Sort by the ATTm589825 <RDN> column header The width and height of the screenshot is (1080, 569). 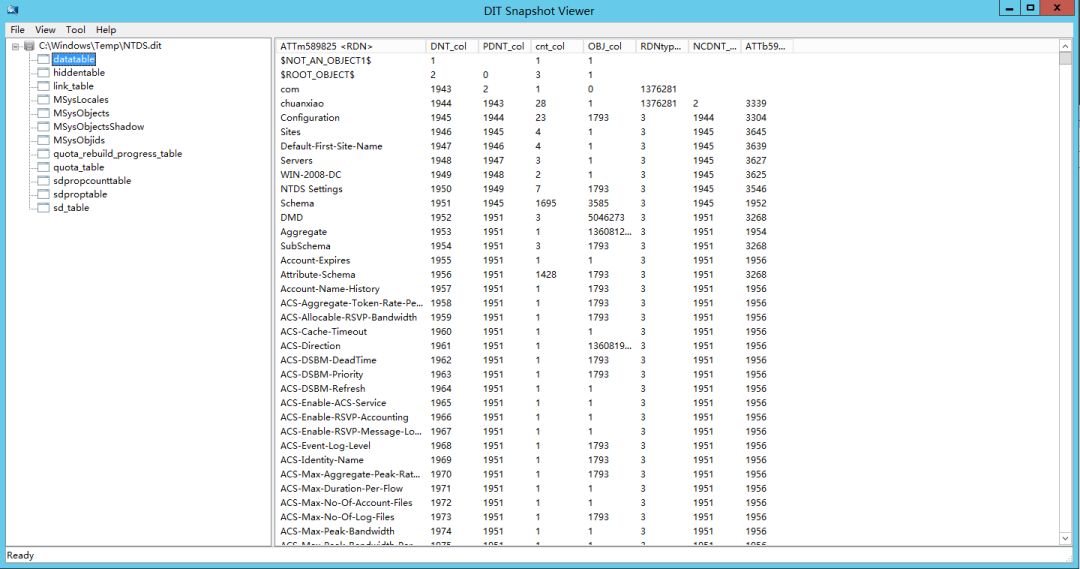[x=351, y=46]
